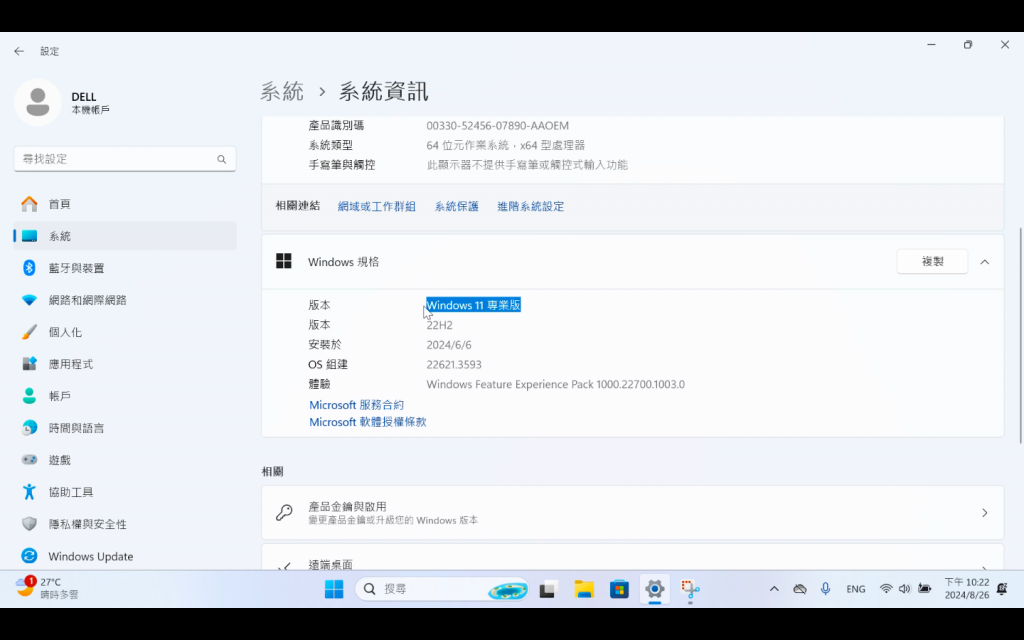Click the 時間與語言 clock icon

29,428
